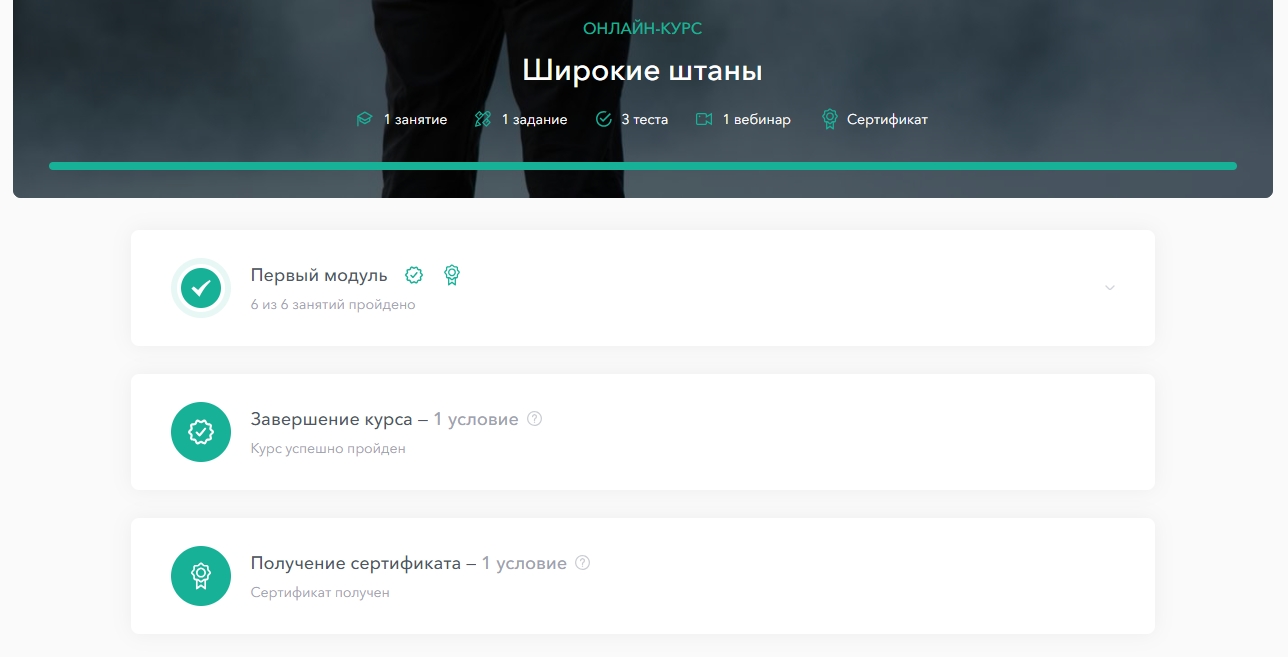This screenshot has width=1288, height=657.
Task: Click 'Сертификат получен' status text
Action: coord(320,593)
